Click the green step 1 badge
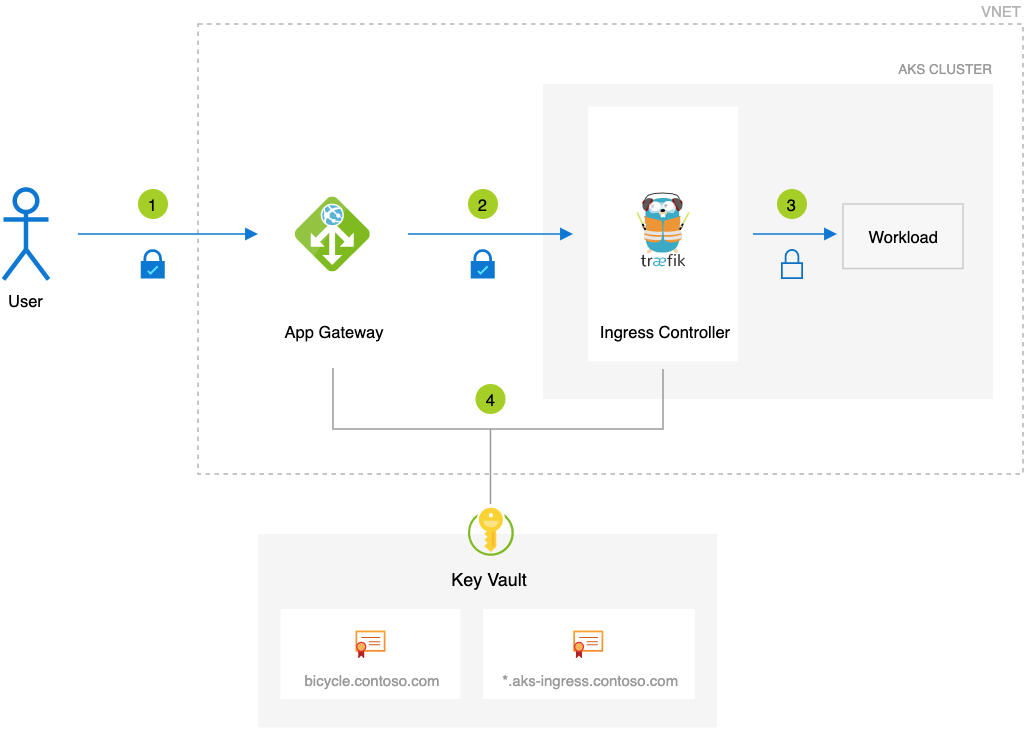The height and width of the screenshot is (730, 1026). point(153,204)
